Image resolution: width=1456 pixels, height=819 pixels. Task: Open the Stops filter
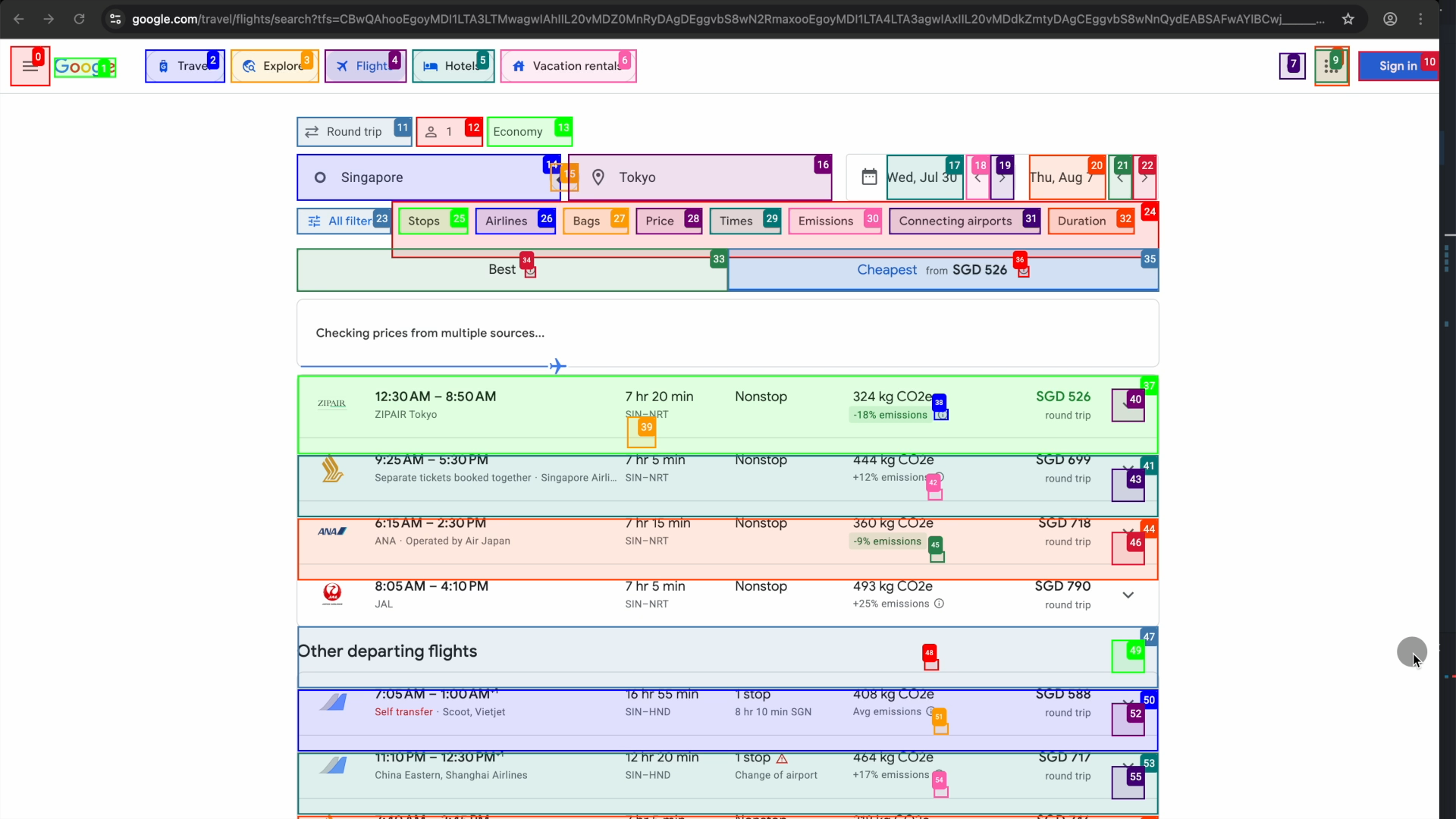coord(433,221)
